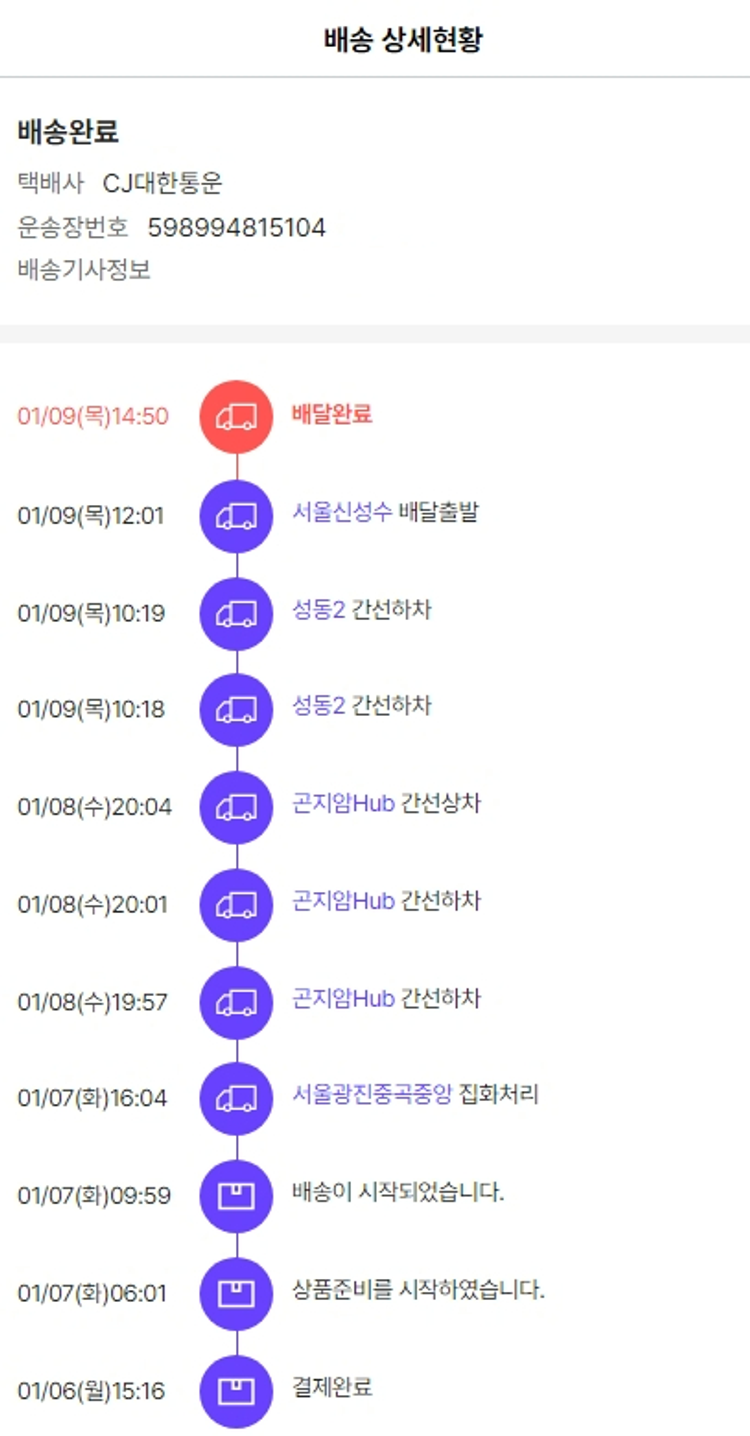The image size is (750, 1436).
Task: Click the 01/09(목)14:50 delivery timestamp
Action: click(x=93, y=417)
